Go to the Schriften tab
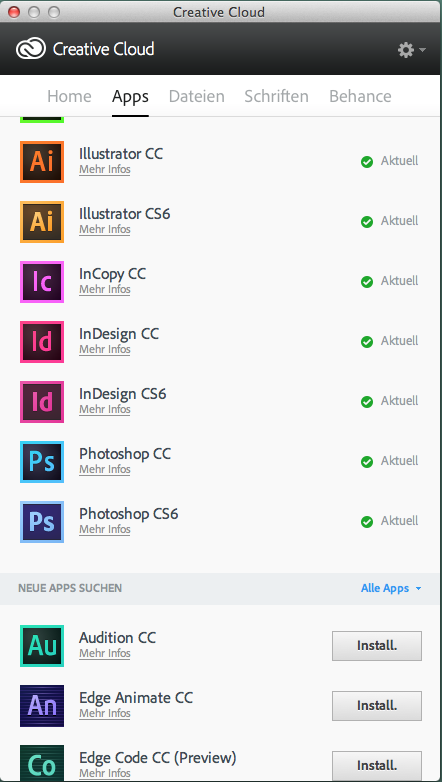 pyautogui.click(x=276, y=96)
